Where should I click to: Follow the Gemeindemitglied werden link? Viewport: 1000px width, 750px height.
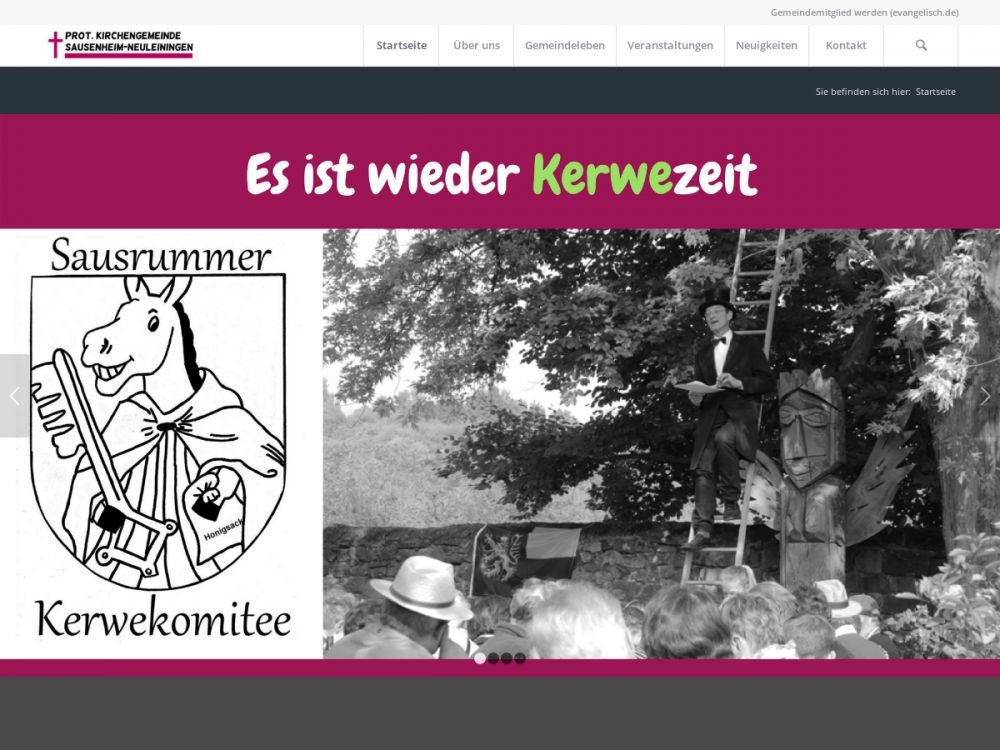pyautogui.click(x=864, y=12)
